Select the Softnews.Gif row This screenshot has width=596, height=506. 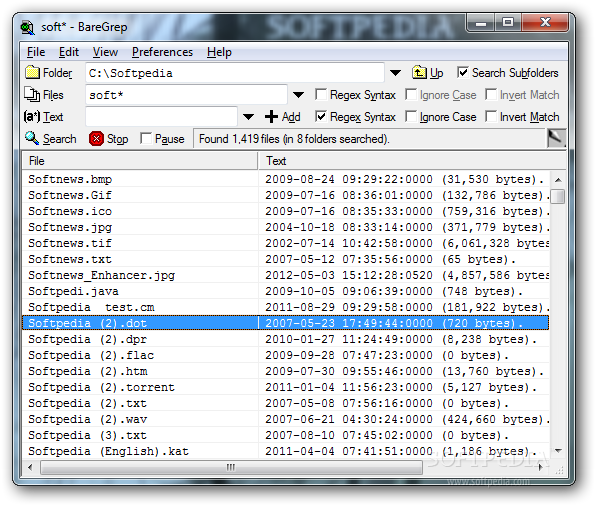(285, 195)
